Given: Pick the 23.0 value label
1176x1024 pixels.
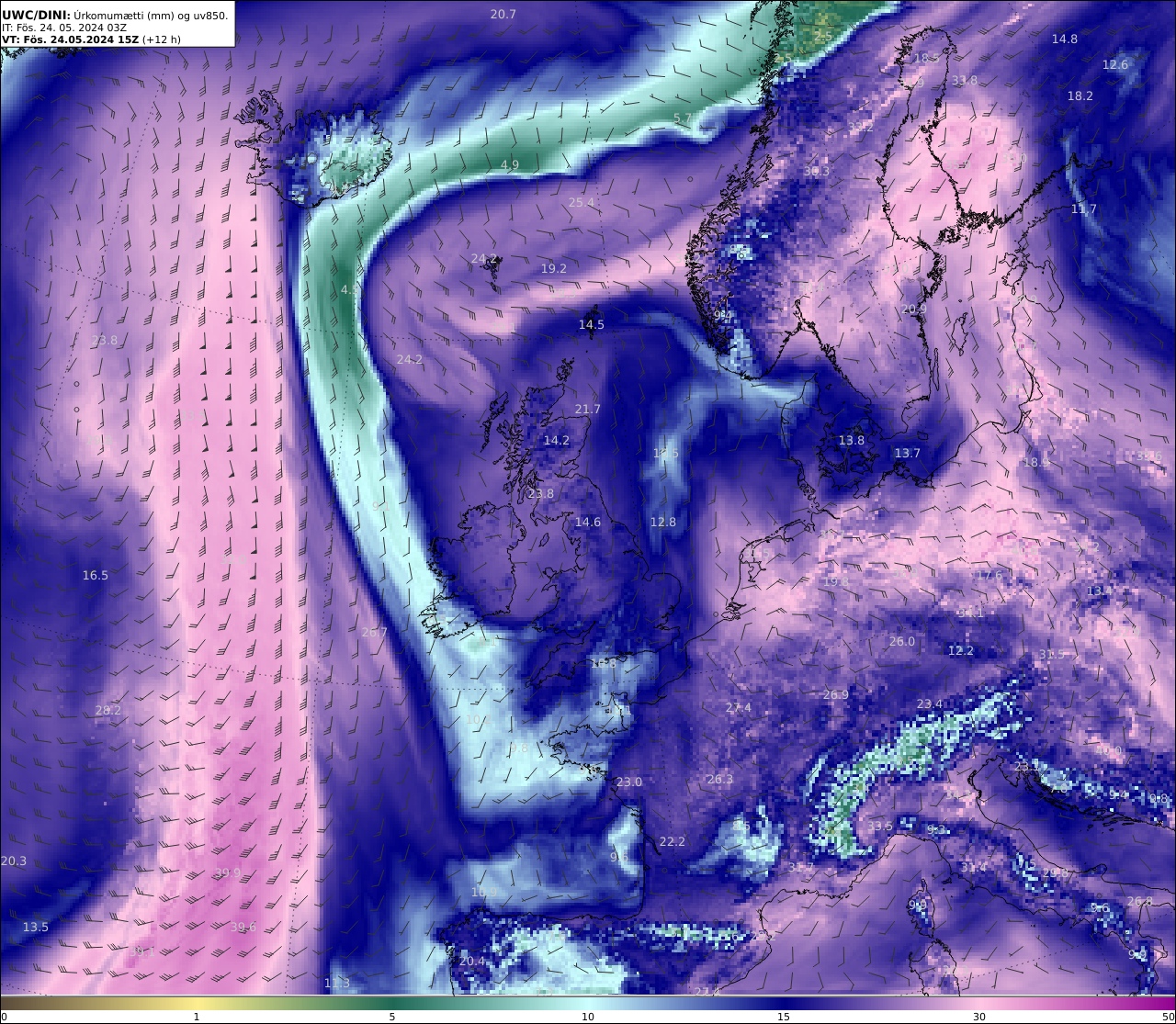Looking at the screenshot, I should click(x=629, y=782).
